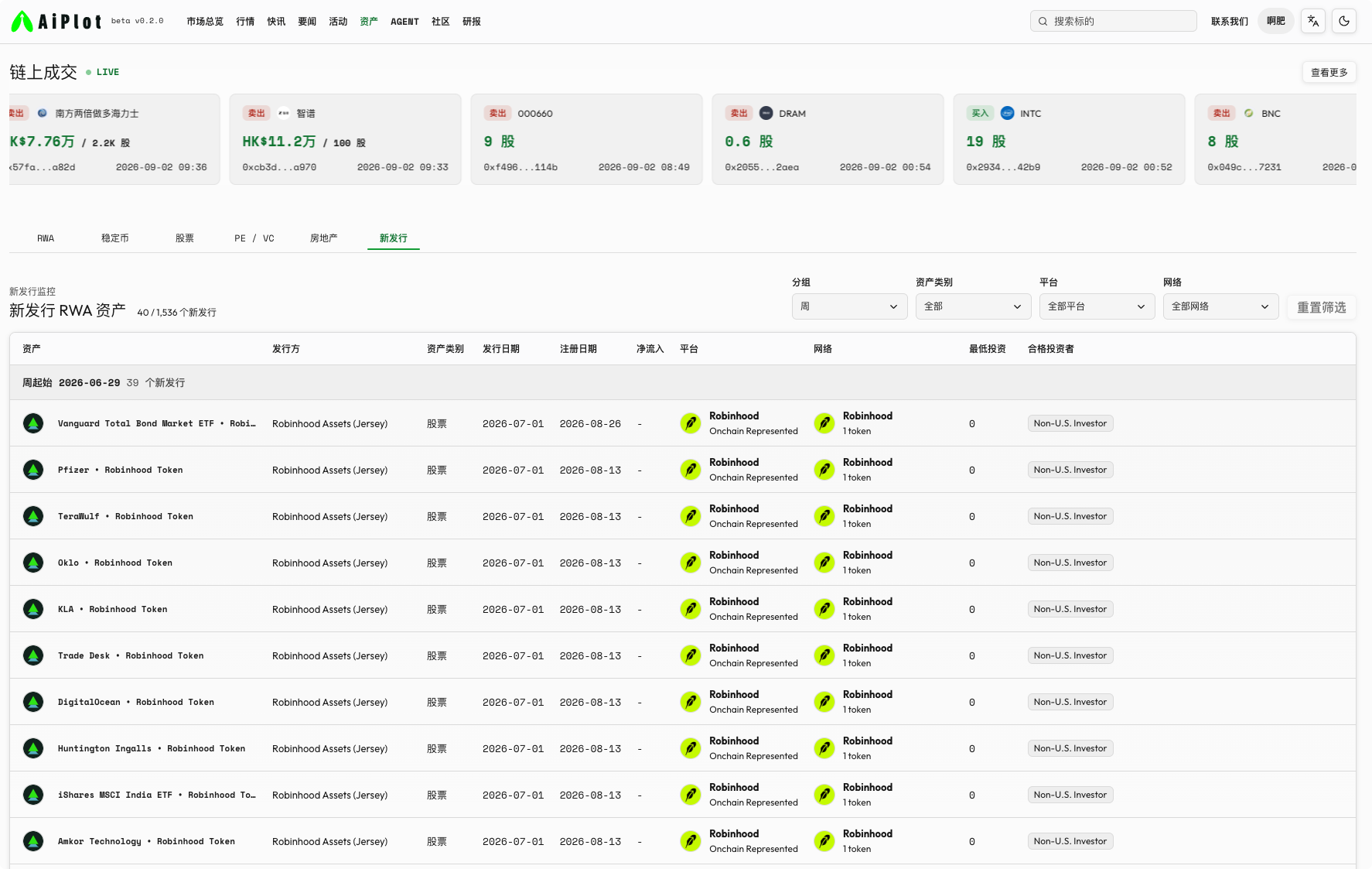Image resolution: width=1372 pixels, height=869 pixels.
Task: Click registration date 2026-08-26 in Vanguard row
Action: point(590,423)
